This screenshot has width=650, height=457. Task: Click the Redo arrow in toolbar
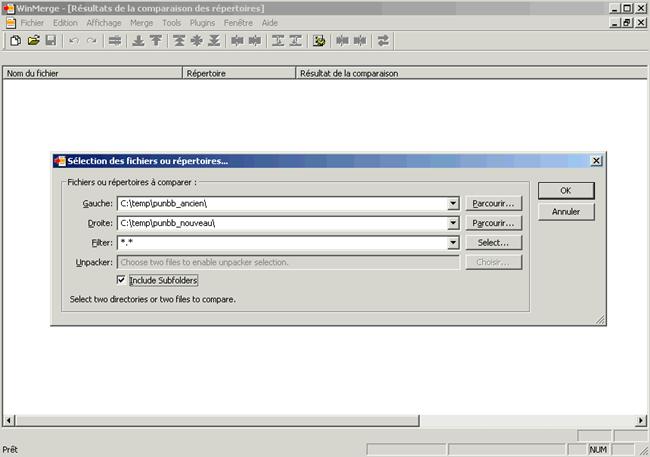coord(91,41)
